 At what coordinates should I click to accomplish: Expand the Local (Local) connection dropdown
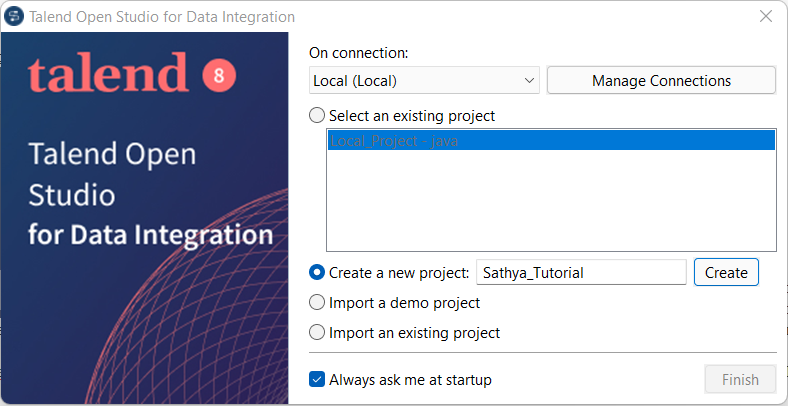point(529,80)
